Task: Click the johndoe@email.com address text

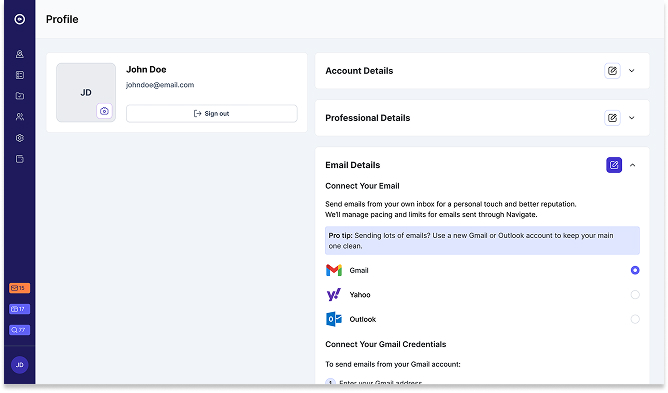Action: pyautogui.click(x=160, y=85)
